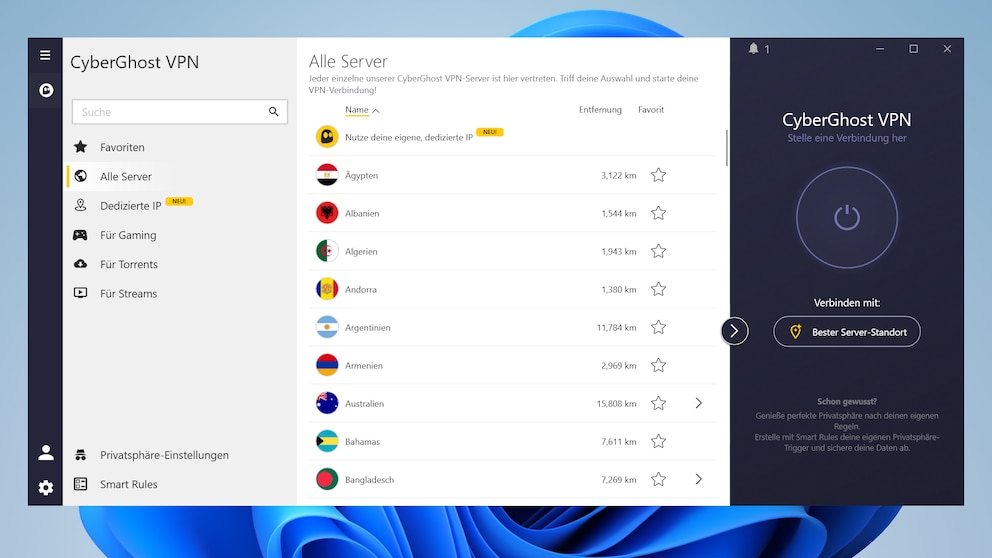Open the user account profile icon

click(x=46, y=452)
